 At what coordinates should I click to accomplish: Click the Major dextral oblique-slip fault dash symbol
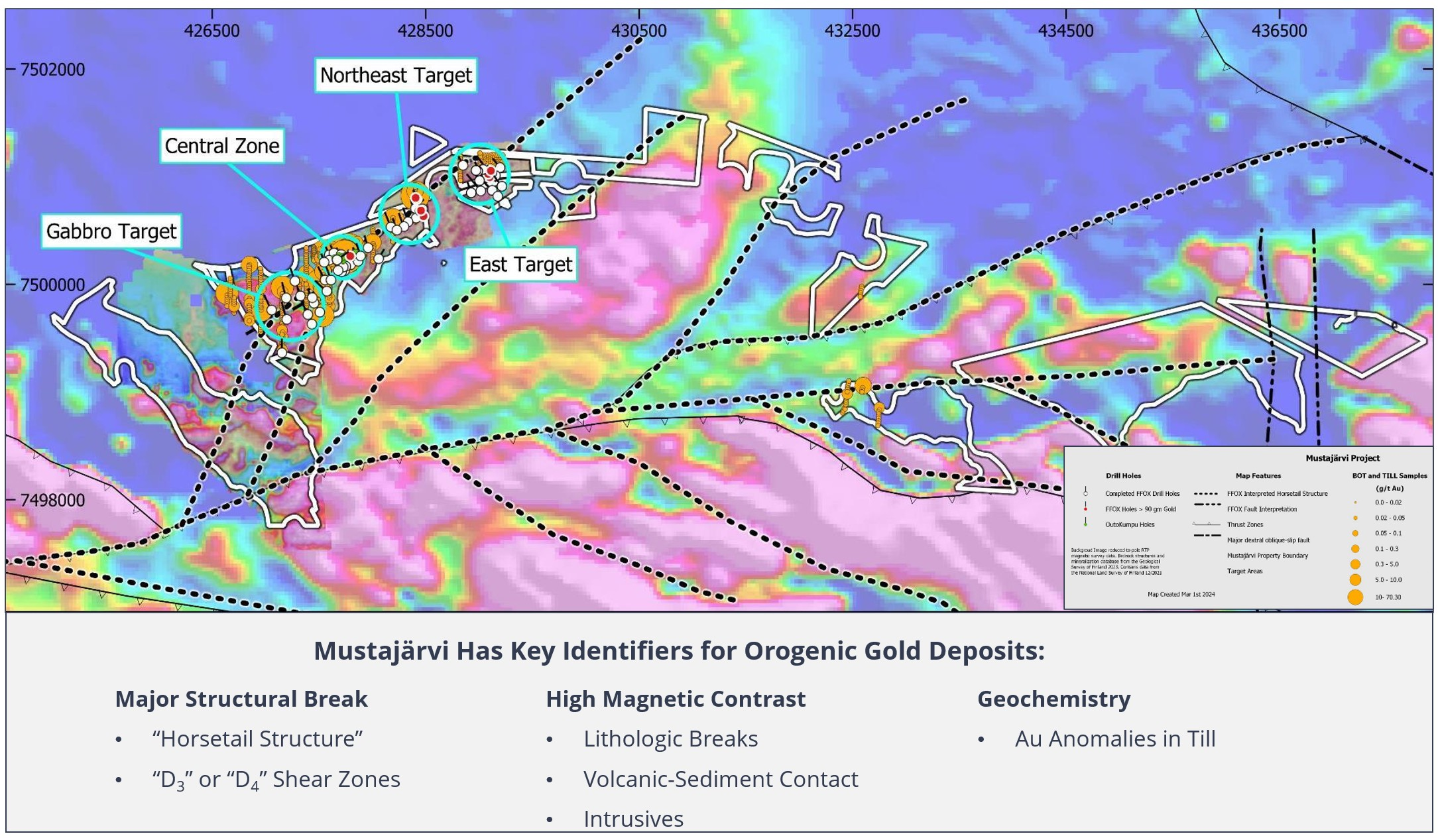click(x=1207, y=536)
